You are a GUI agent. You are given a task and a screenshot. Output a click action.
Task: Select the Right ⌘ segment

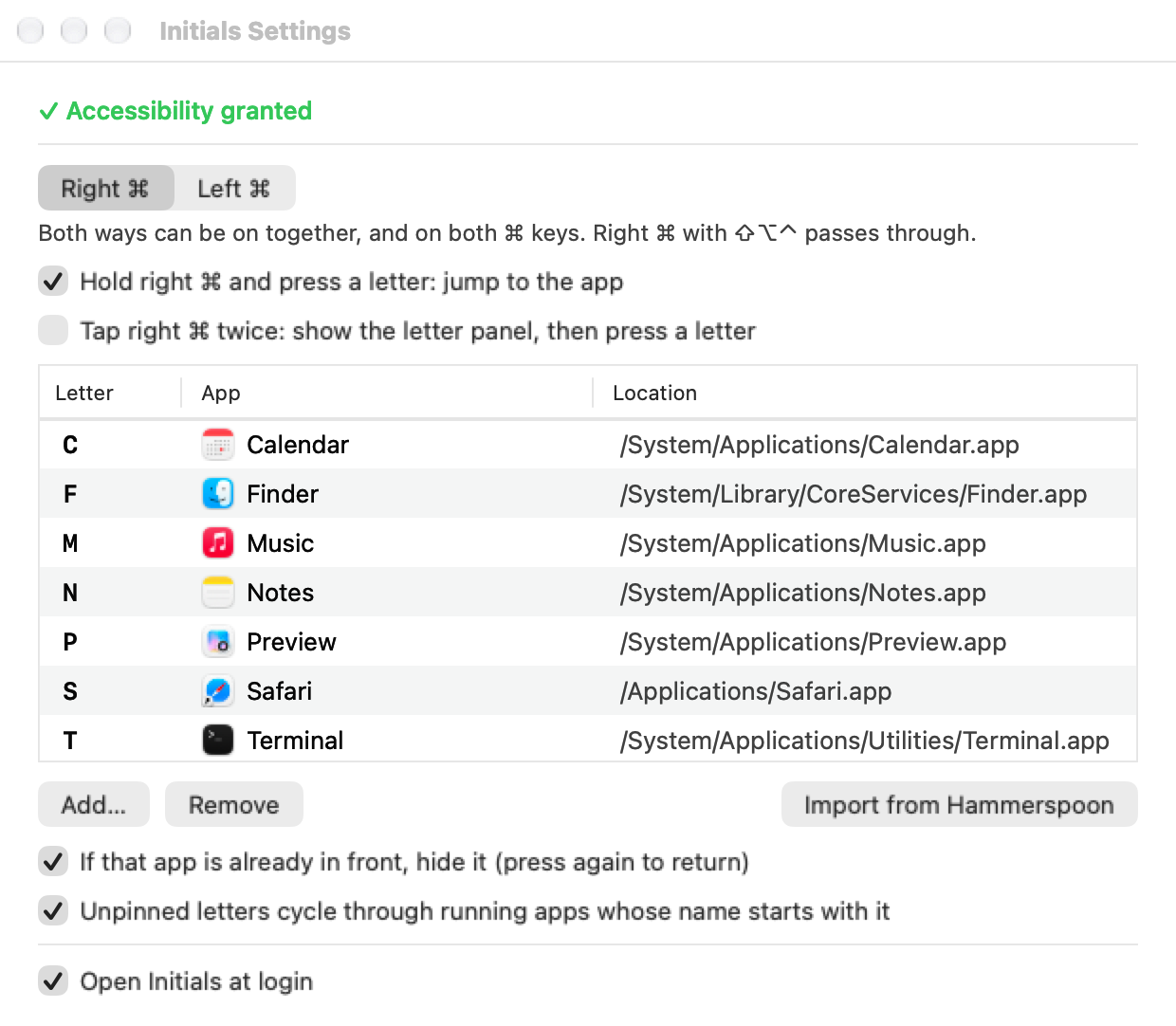pyautogui.click(x=106, y=188)
